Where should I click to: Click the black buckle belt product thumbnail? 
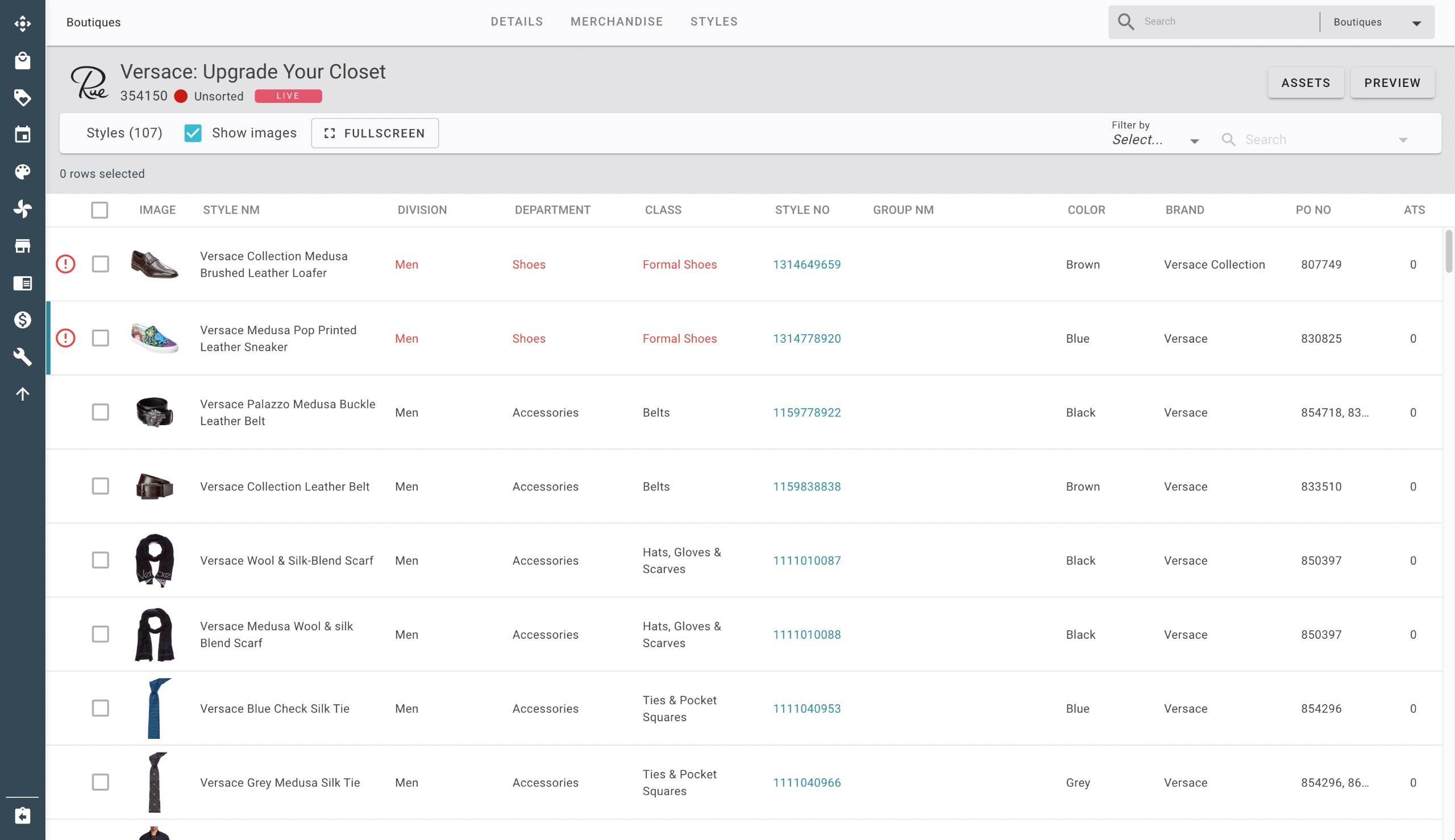click(x=155, y=412)
